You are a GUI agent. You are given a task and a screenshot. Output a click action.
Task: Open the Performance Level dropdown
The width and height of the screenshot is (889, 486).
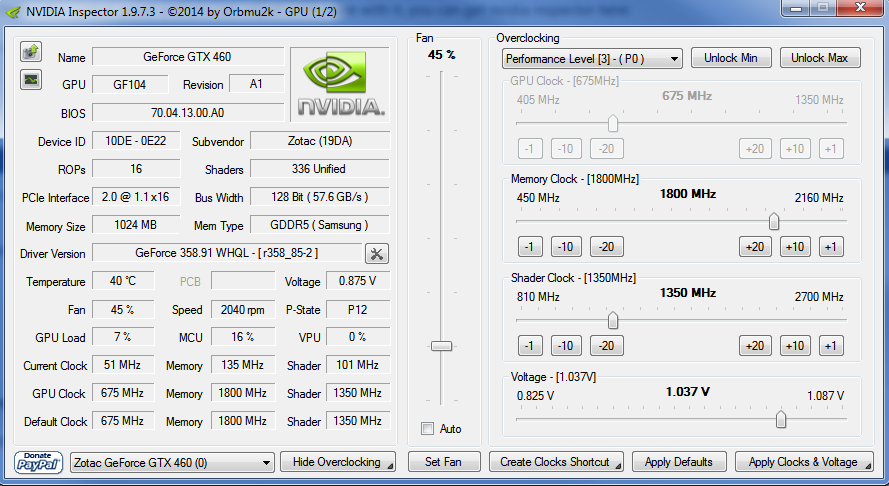pyautogui.click(x=592, y=58)
